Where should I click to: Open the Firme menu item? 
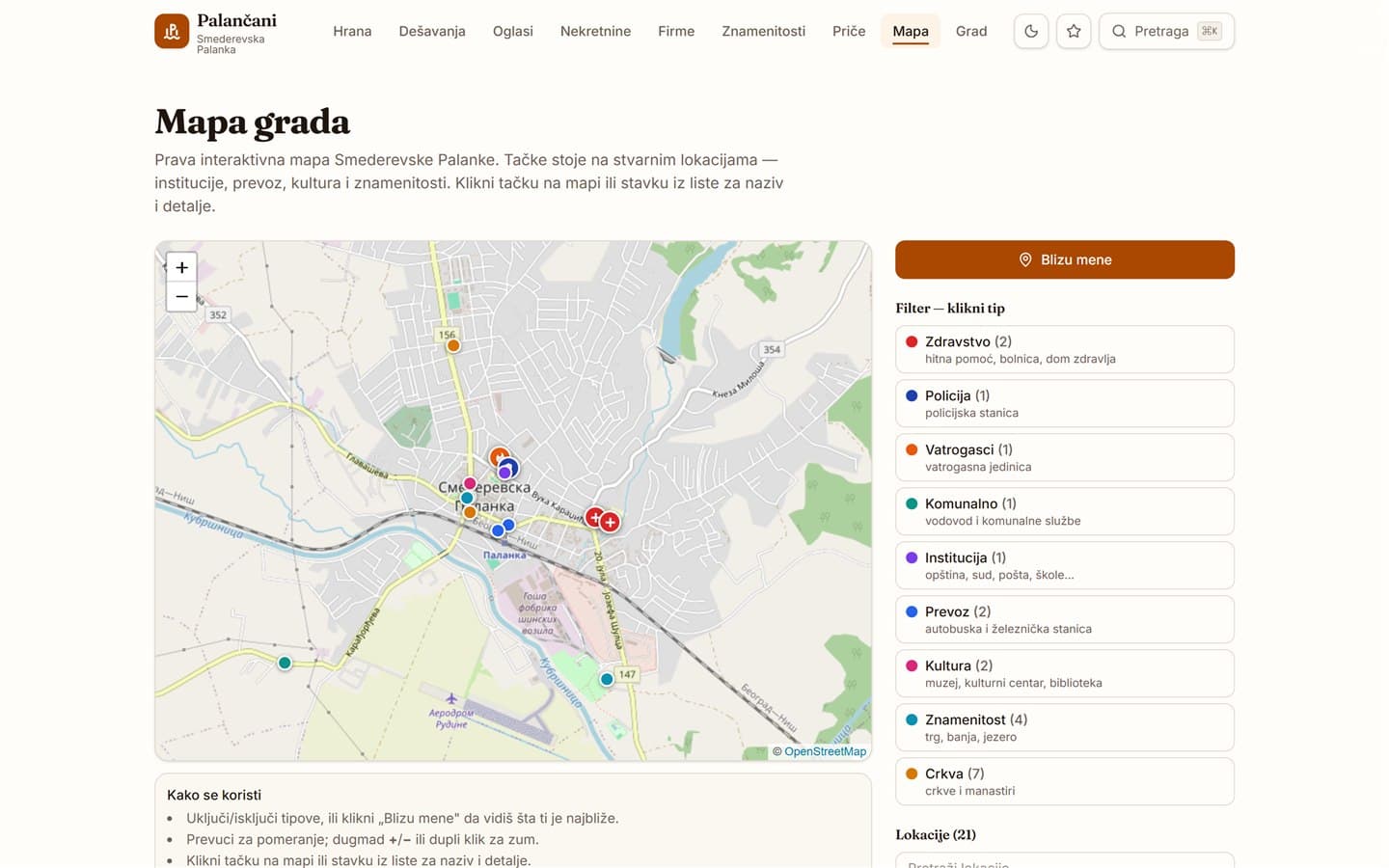pos(676,31)
